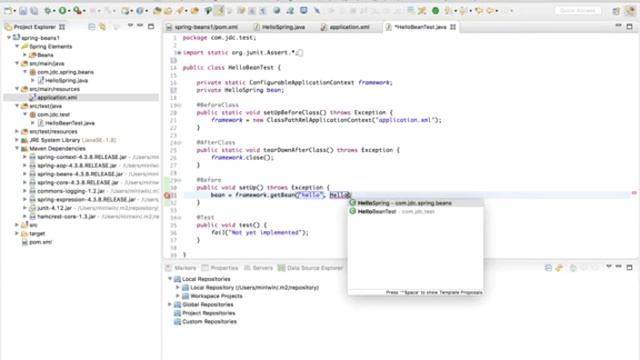Choose HelloSpring from the autocomplete list
This screenshot has height=360, width=640.
click(x=415, y=203)
